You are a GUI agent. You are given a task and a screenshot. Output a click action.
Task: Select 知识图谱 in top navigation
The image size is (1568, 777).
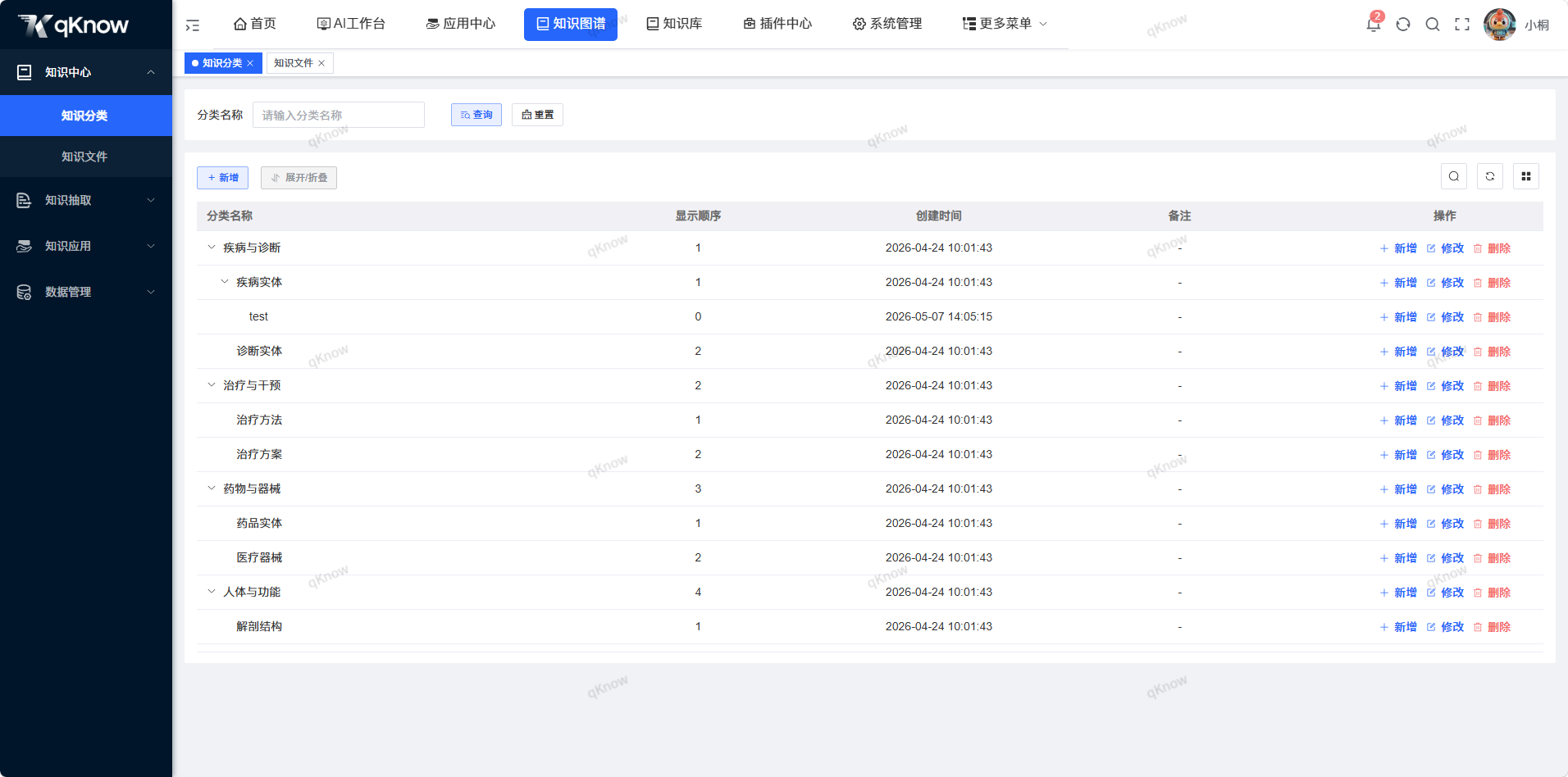(x=571, y=24)
